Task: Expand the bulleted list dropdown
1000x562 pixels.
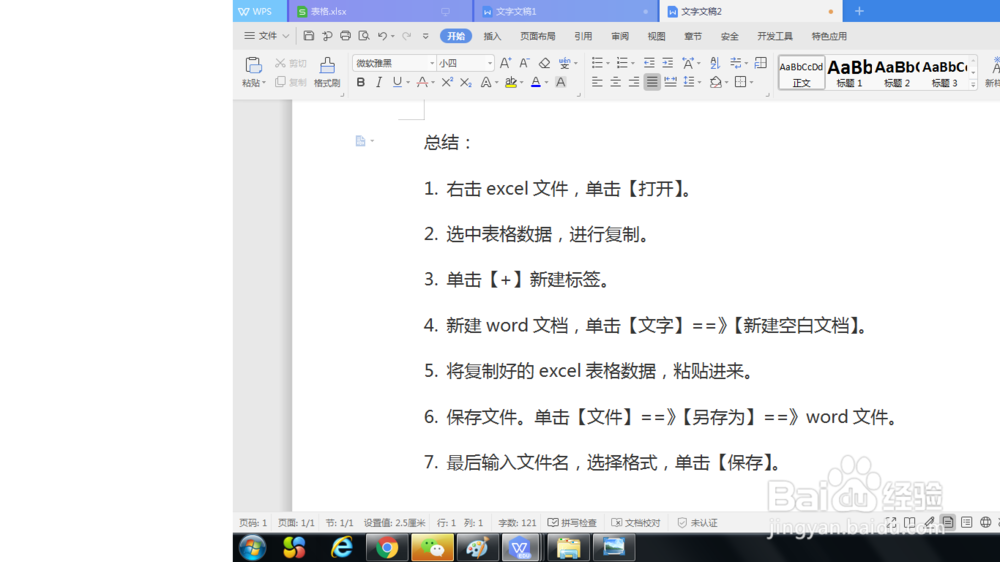Action: [x=608, y=63]
